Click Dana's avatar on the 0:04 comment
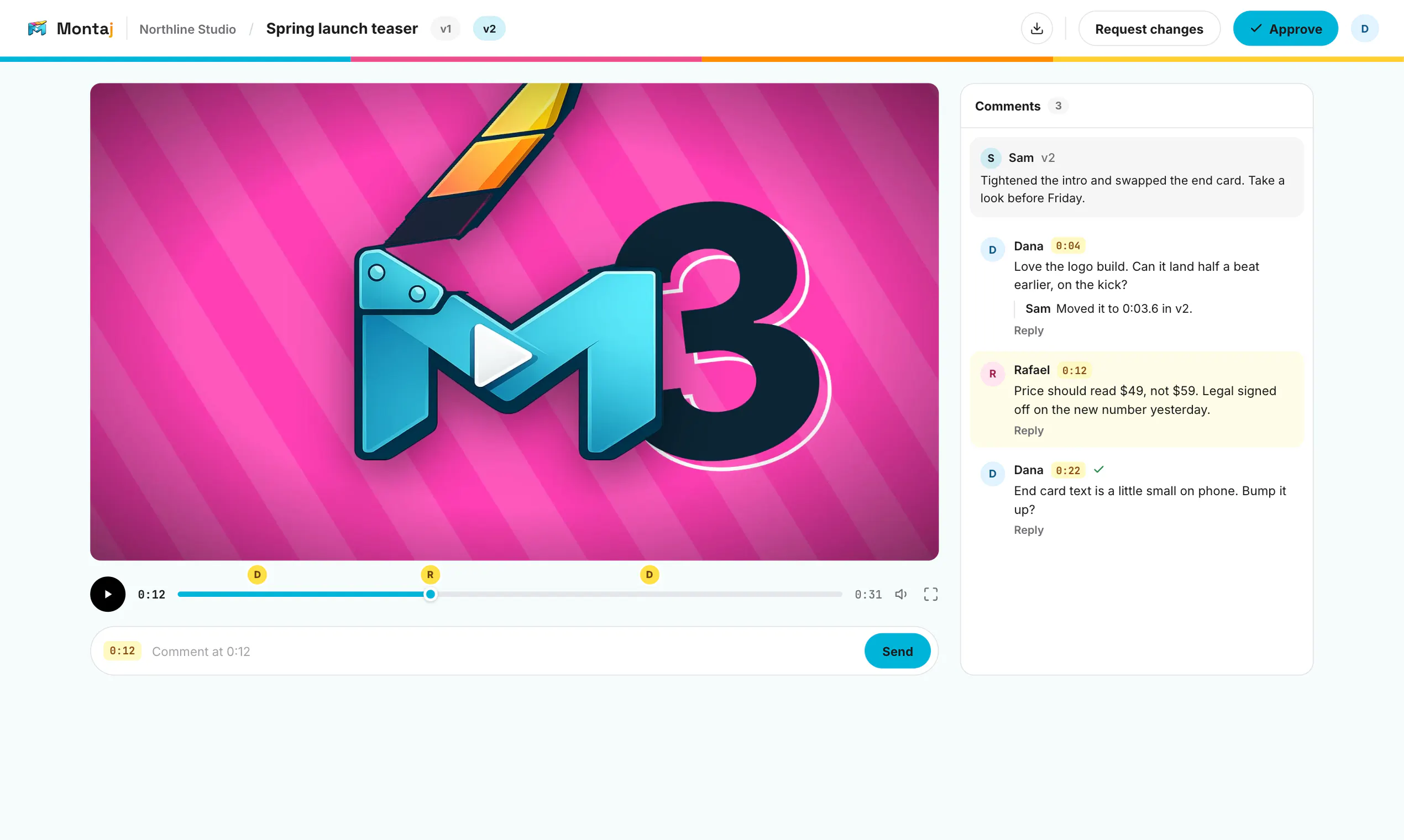The image size is (1404, 840). tap(992, 250)
